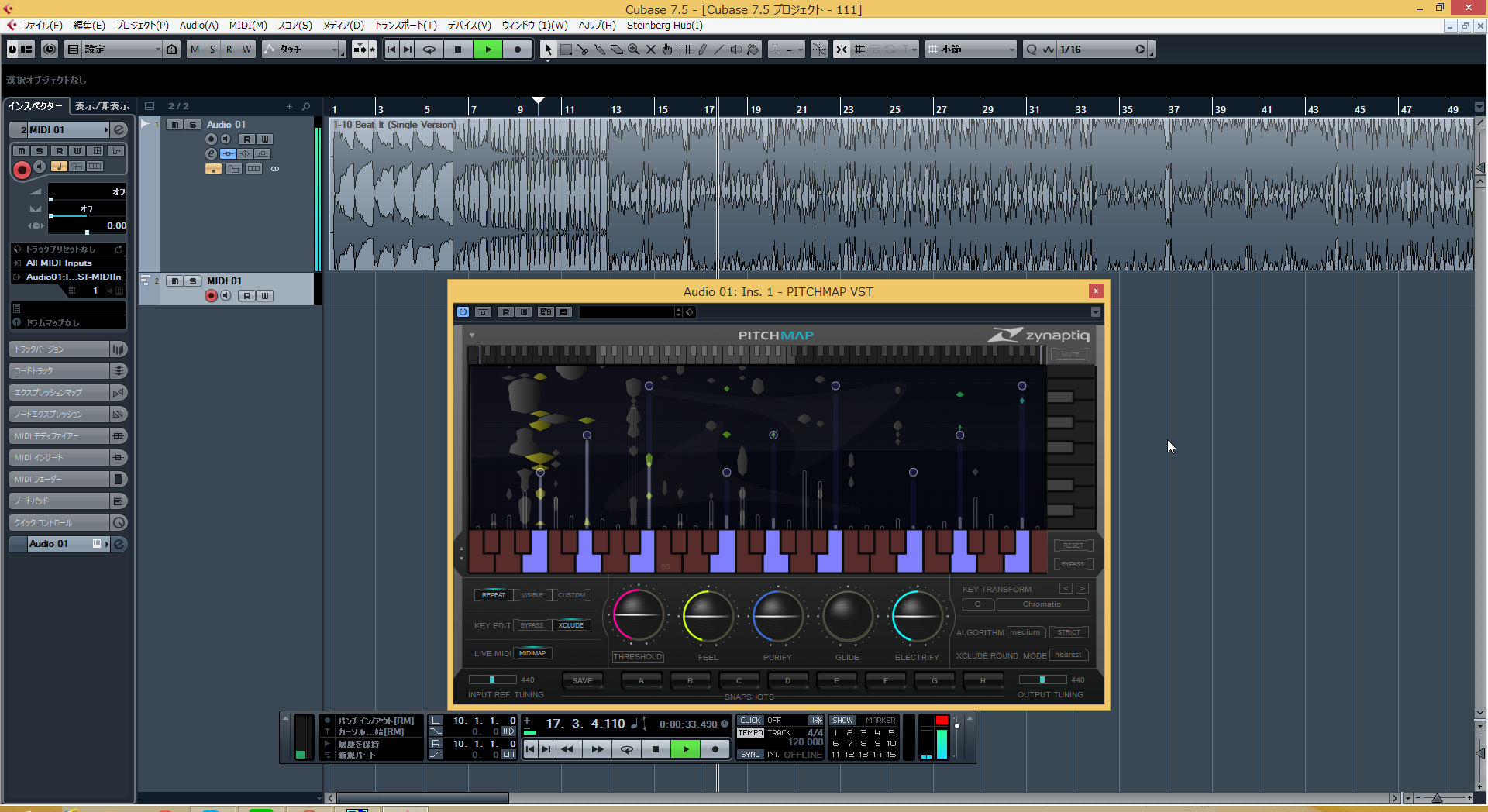Select the Draw pencil tool

pos(702,50)
